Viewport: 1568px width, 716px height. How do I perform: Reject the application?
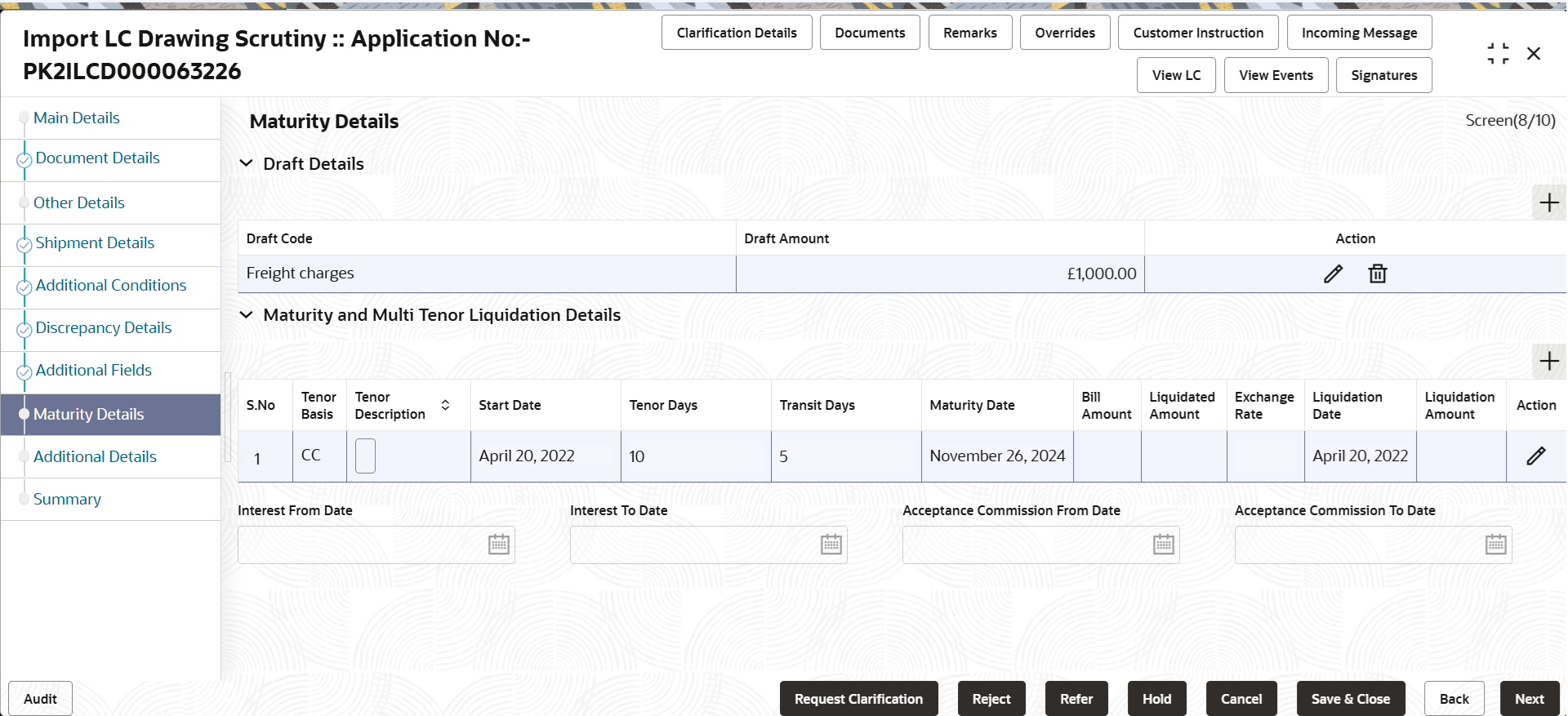991,699
